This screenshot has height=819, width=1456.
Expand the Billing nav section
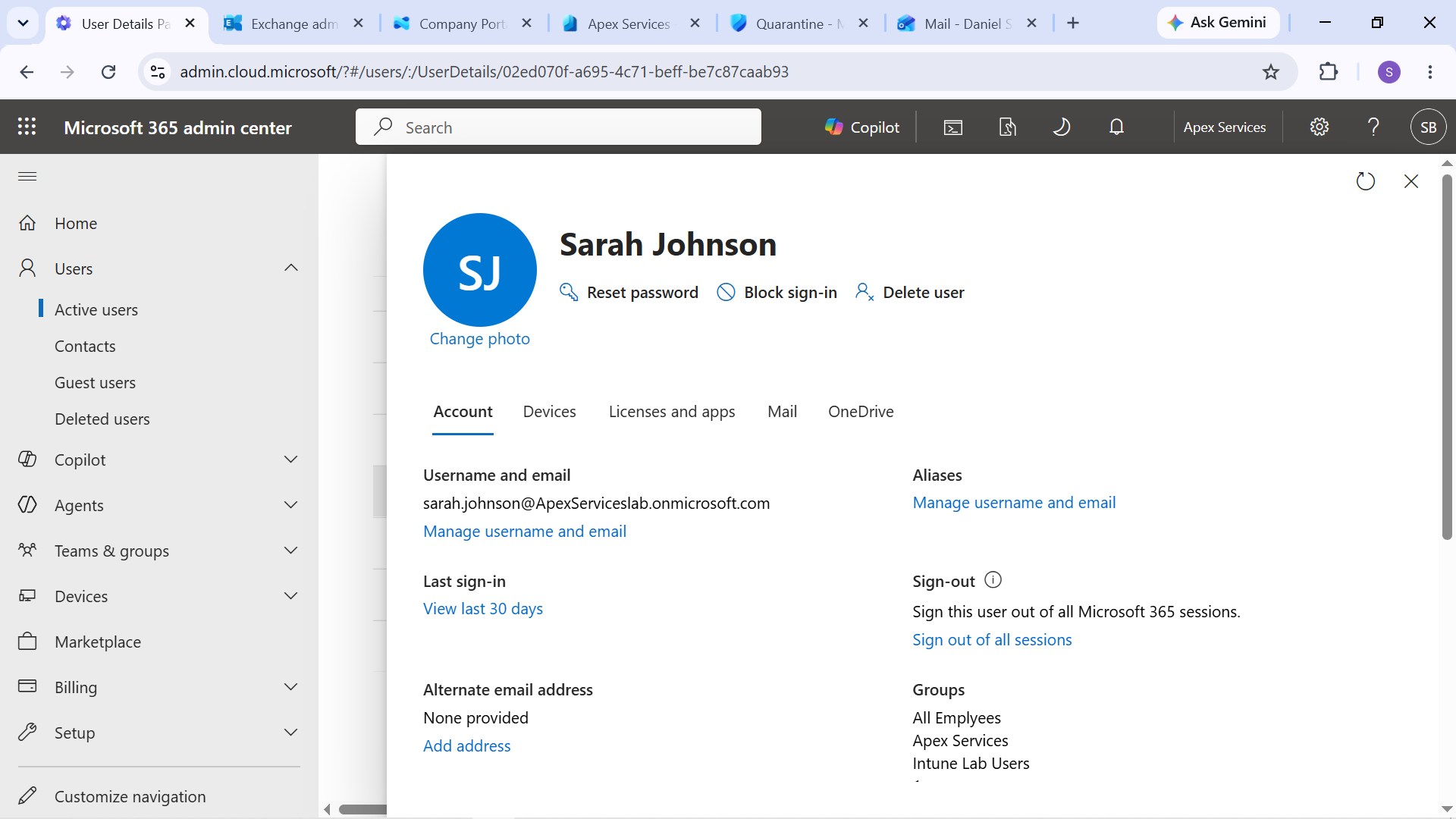291,687
